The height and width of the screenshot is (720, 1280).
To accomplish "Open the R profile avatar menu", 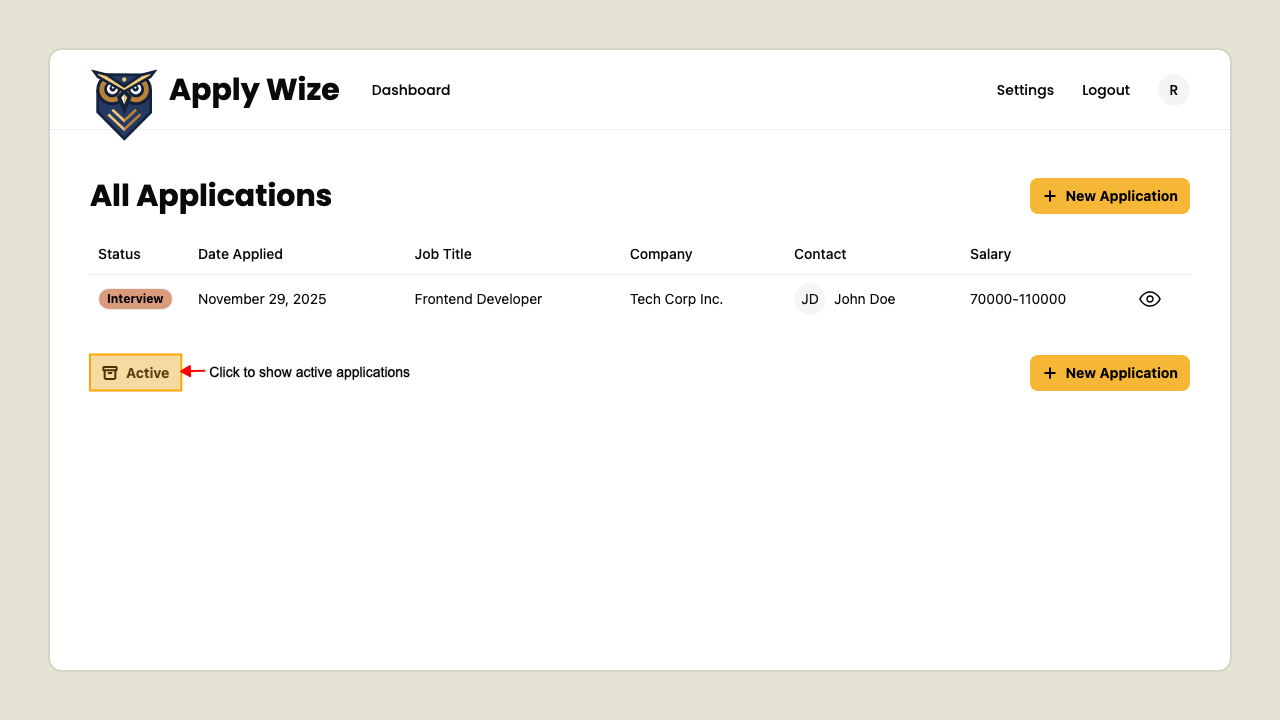I will [x=1173, y=89].
